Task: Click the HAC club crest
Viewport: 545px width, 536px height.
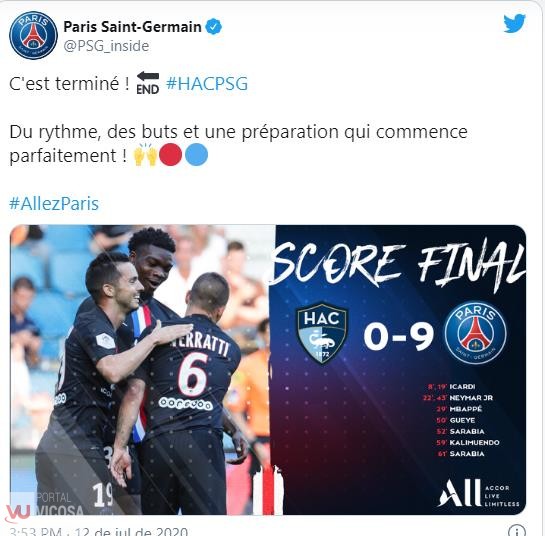Action: click(x=322, y=333)
